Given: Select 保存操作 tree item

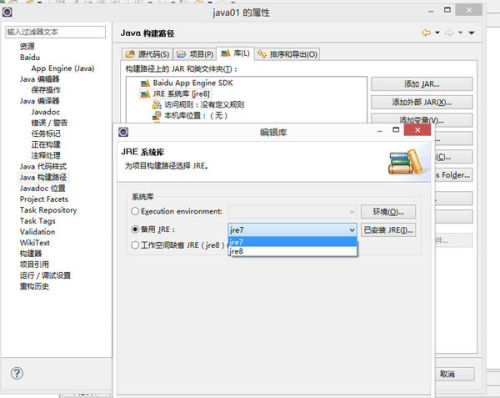Looking at the screenshot, I should click(x=46, y=90).
